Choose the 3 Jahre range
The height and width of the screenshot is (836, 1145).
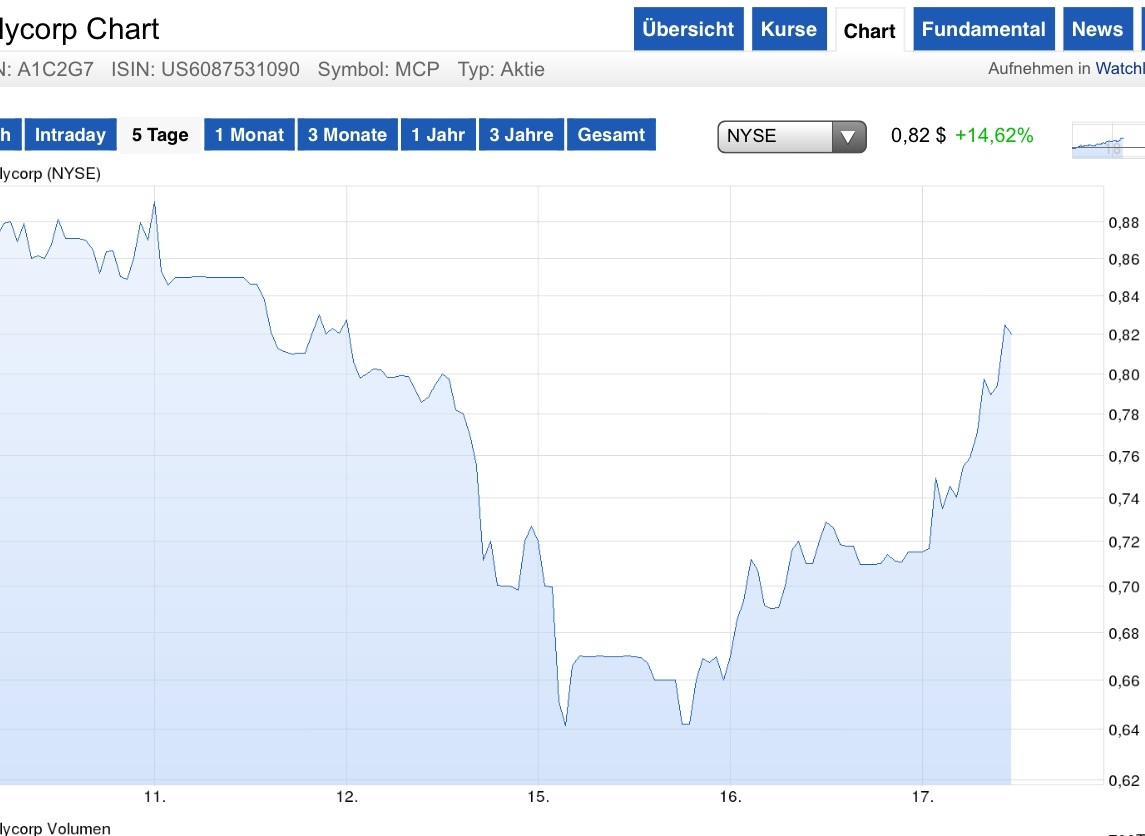click(521, 135)
